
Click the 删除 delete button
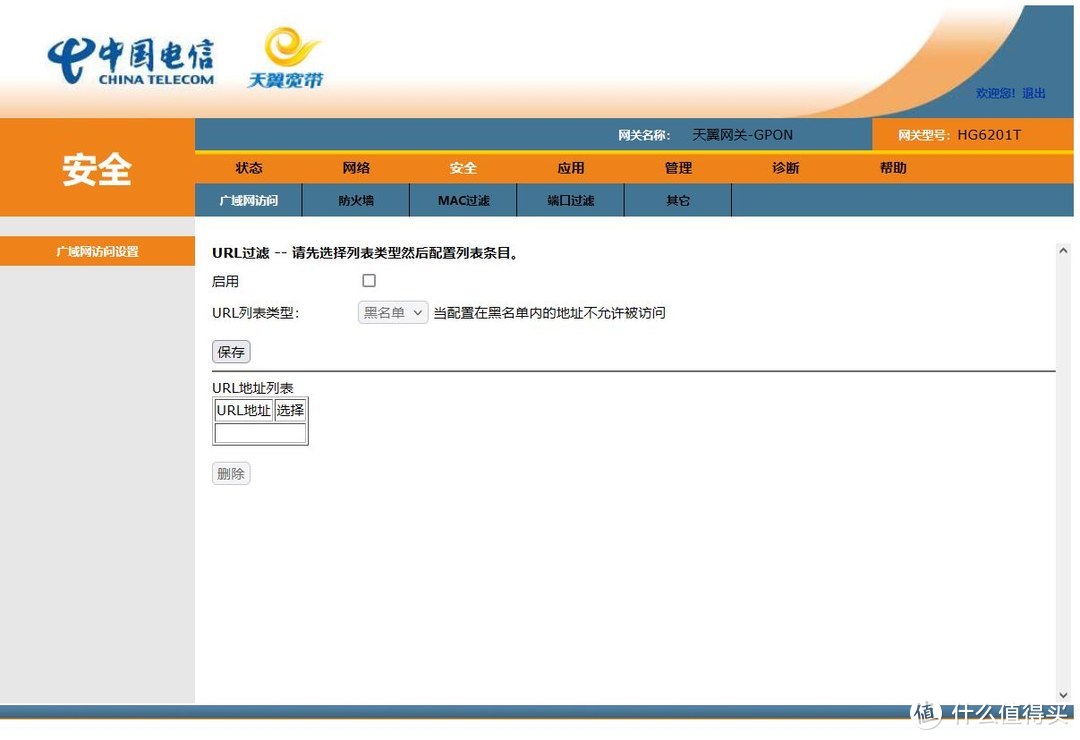(x=230, y=473)
